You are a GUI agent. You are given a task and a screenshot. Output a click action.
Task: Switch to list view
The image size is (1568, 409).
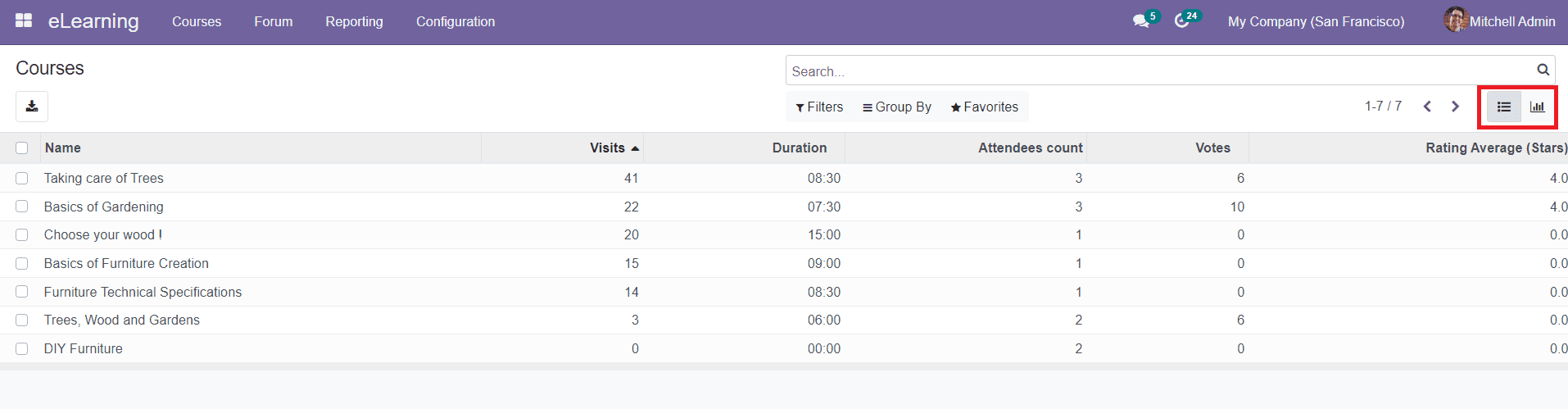[x=1504, y=107]
